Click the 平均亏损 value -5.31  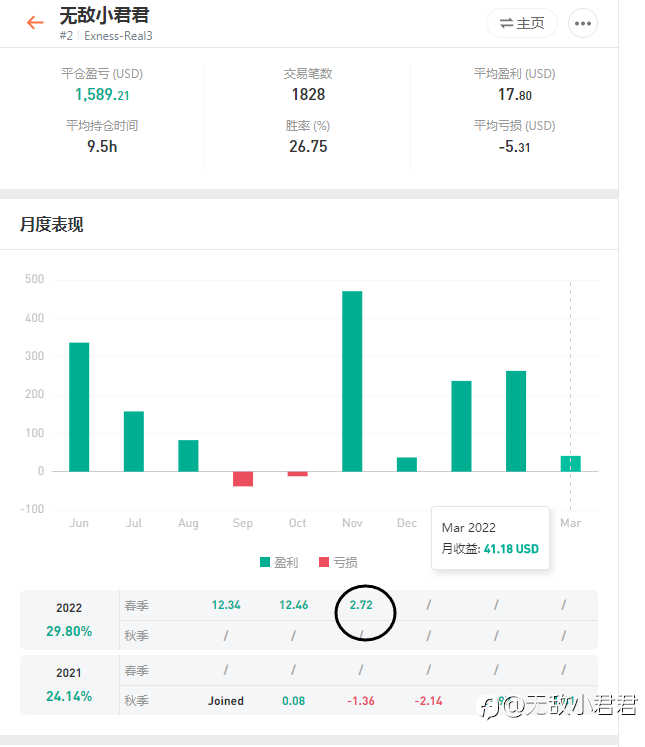point(514,146)
